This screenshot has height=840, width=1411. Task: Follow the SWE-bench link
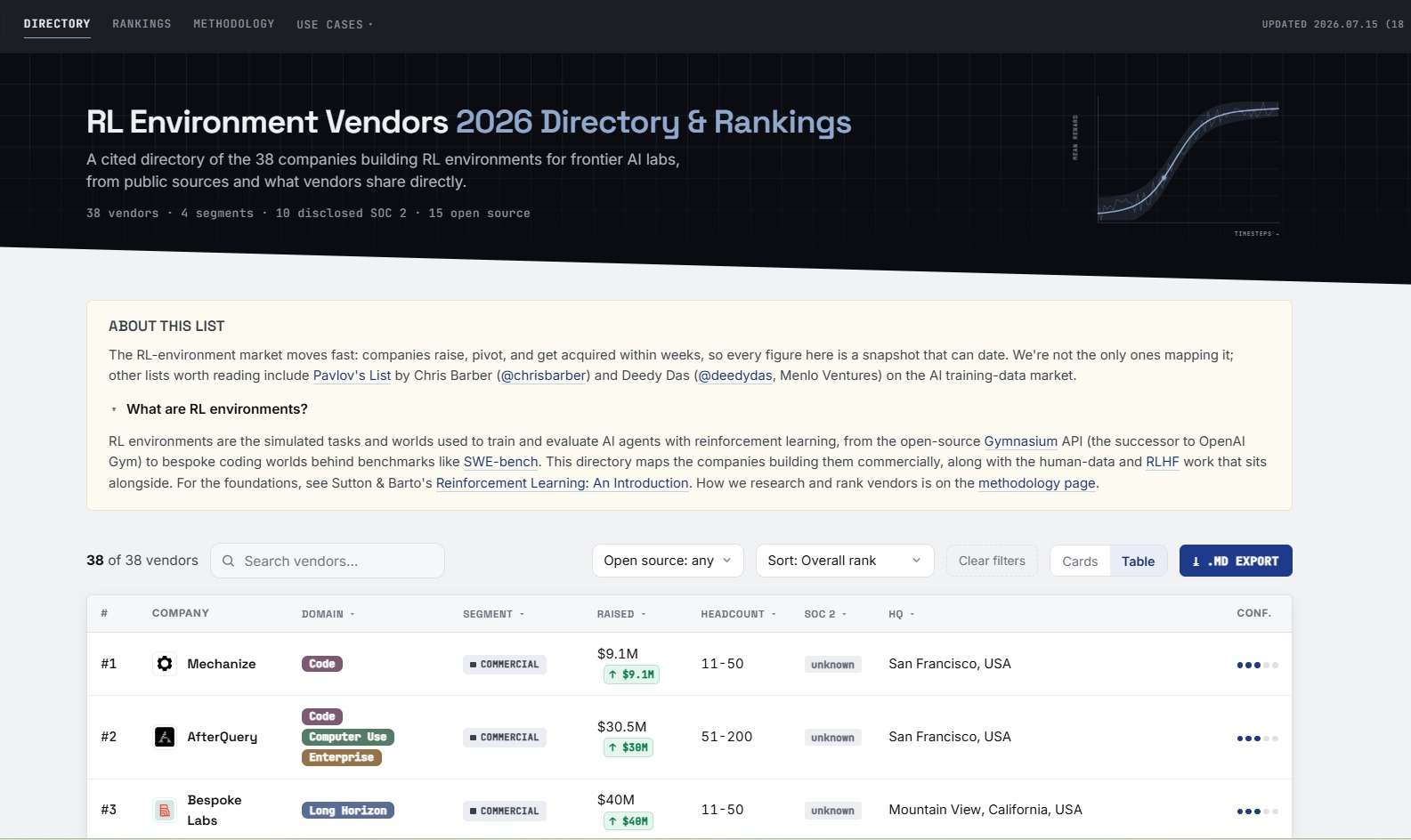(500, 462)
